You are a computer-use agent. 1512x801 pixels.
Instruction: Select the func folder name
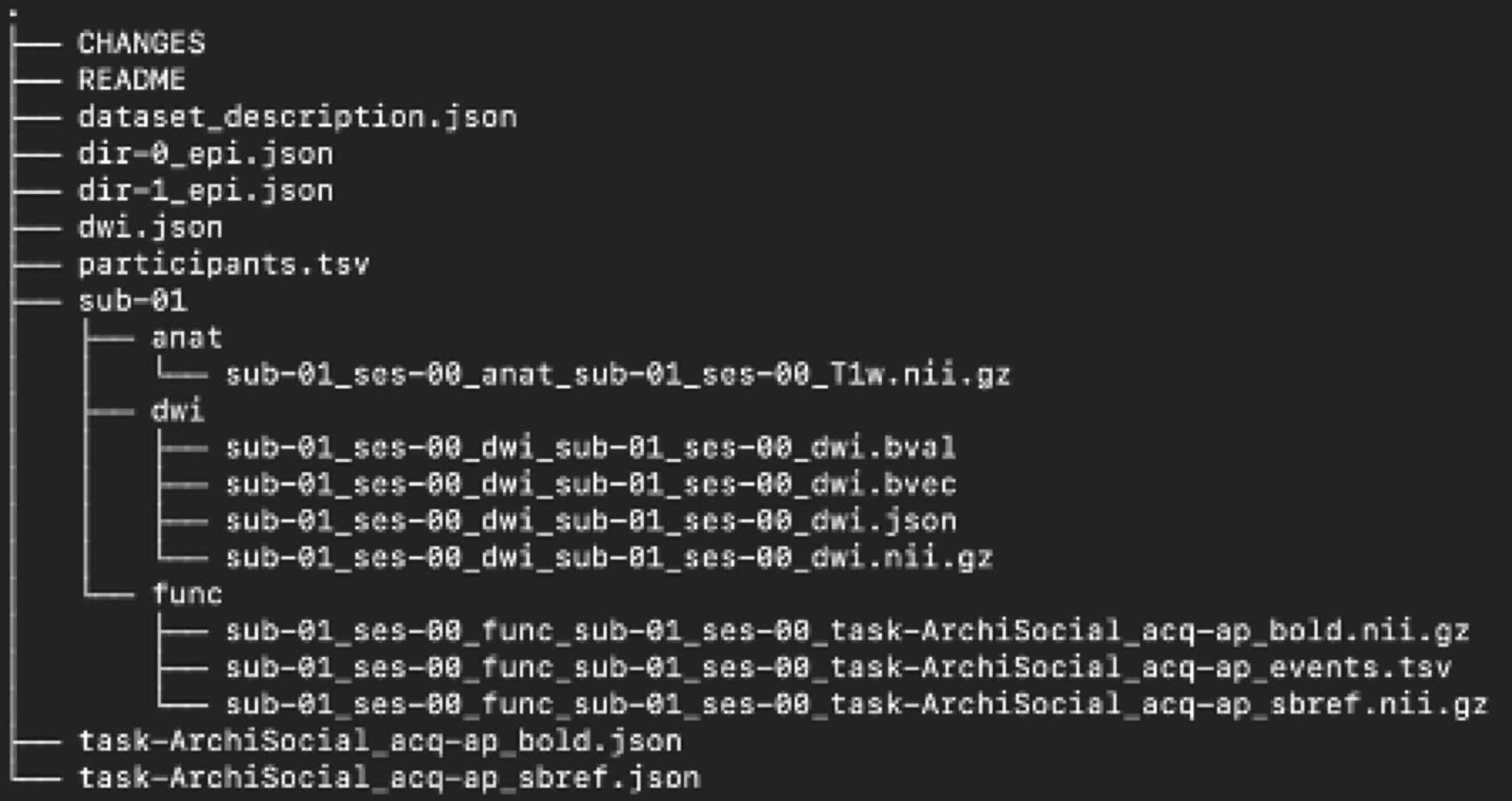[187, 595]
